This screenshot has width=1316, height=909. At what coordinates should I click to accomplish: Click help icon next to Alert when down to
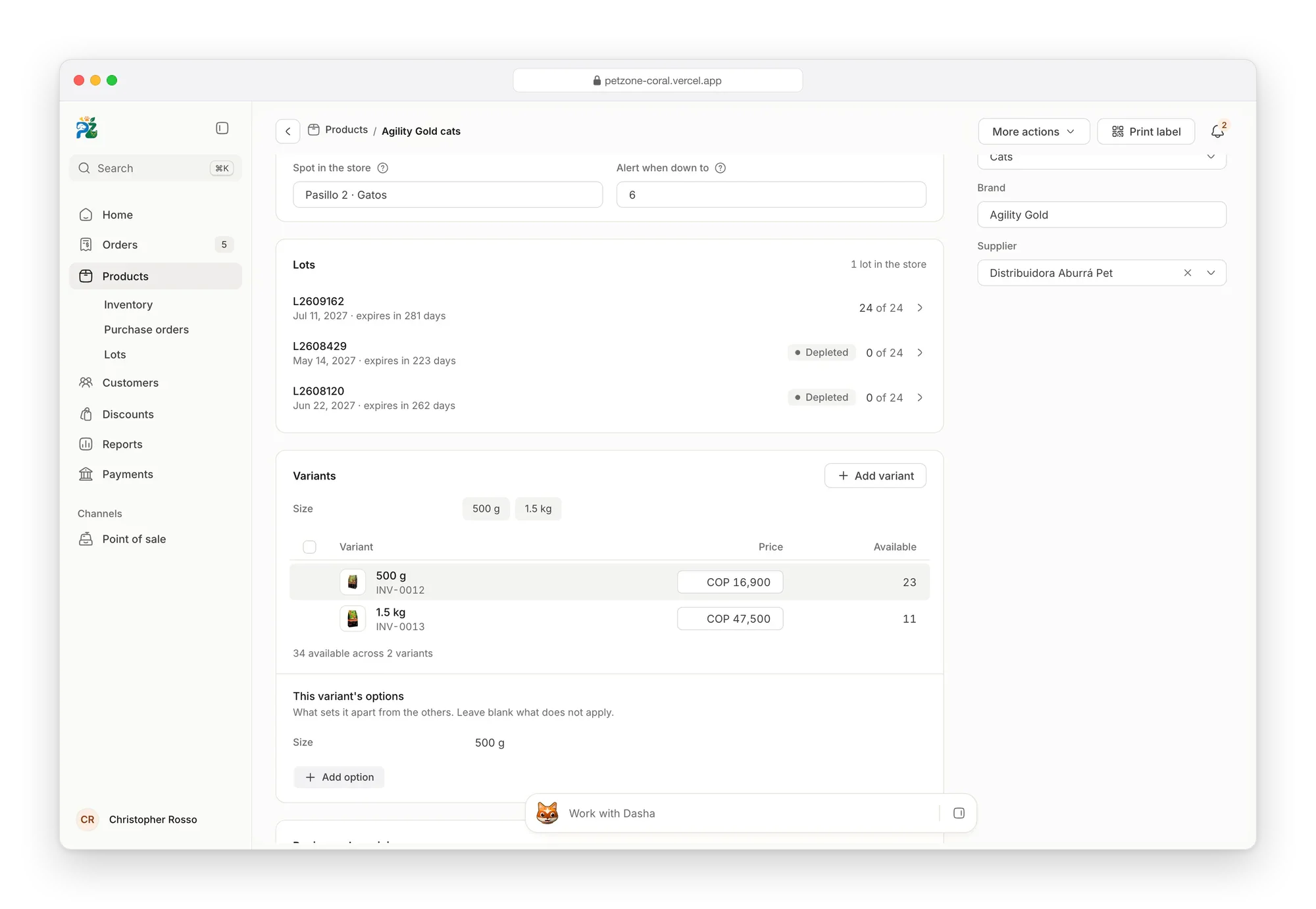coord(721,168)
